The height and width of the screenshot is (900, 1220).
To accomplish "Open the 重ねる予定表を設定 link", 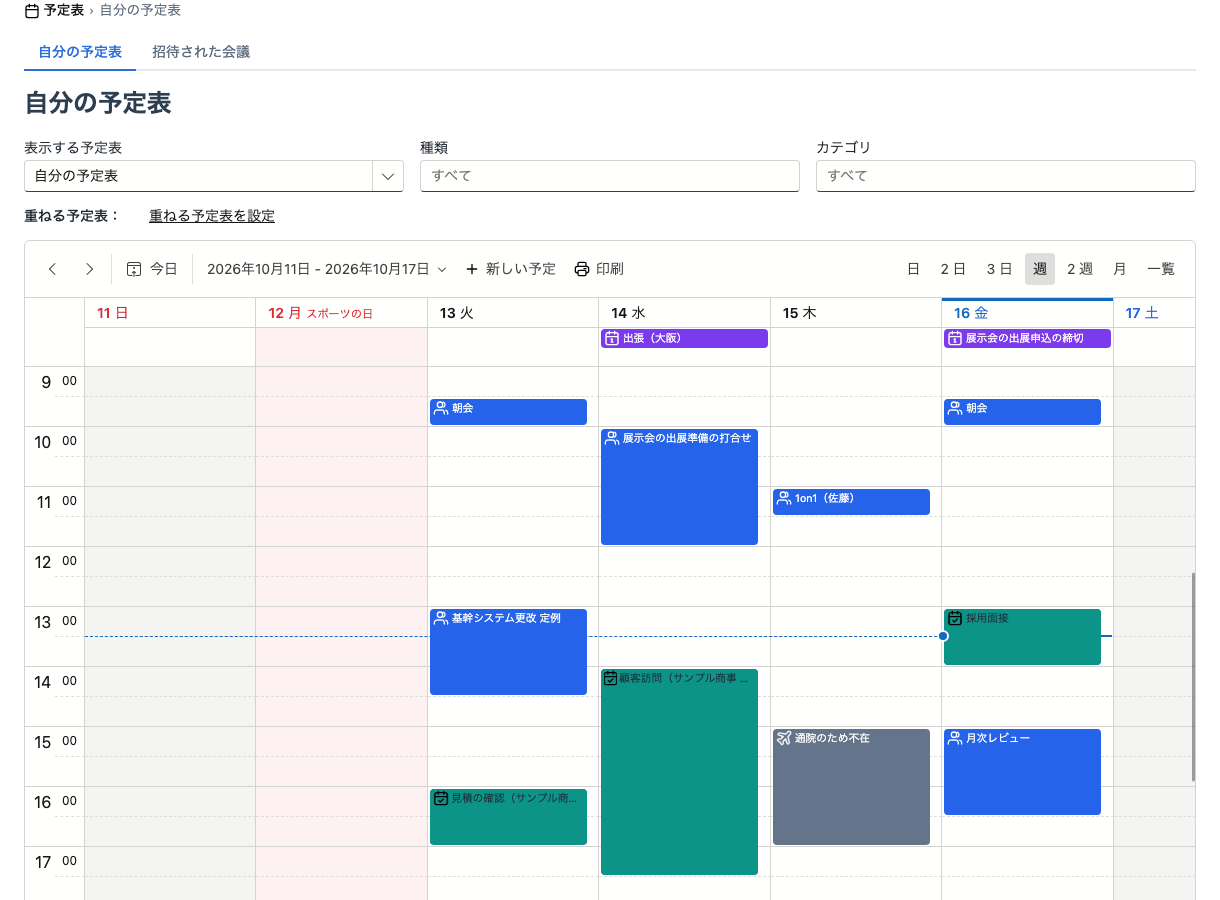I will [212, 216].
